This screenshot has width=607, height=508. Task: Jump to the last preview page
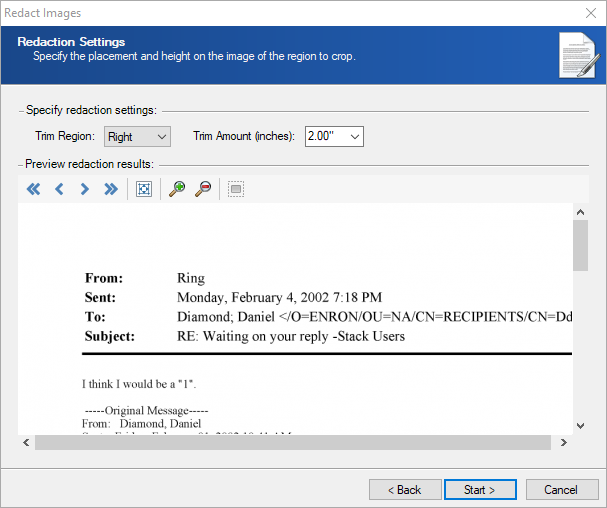111,189
